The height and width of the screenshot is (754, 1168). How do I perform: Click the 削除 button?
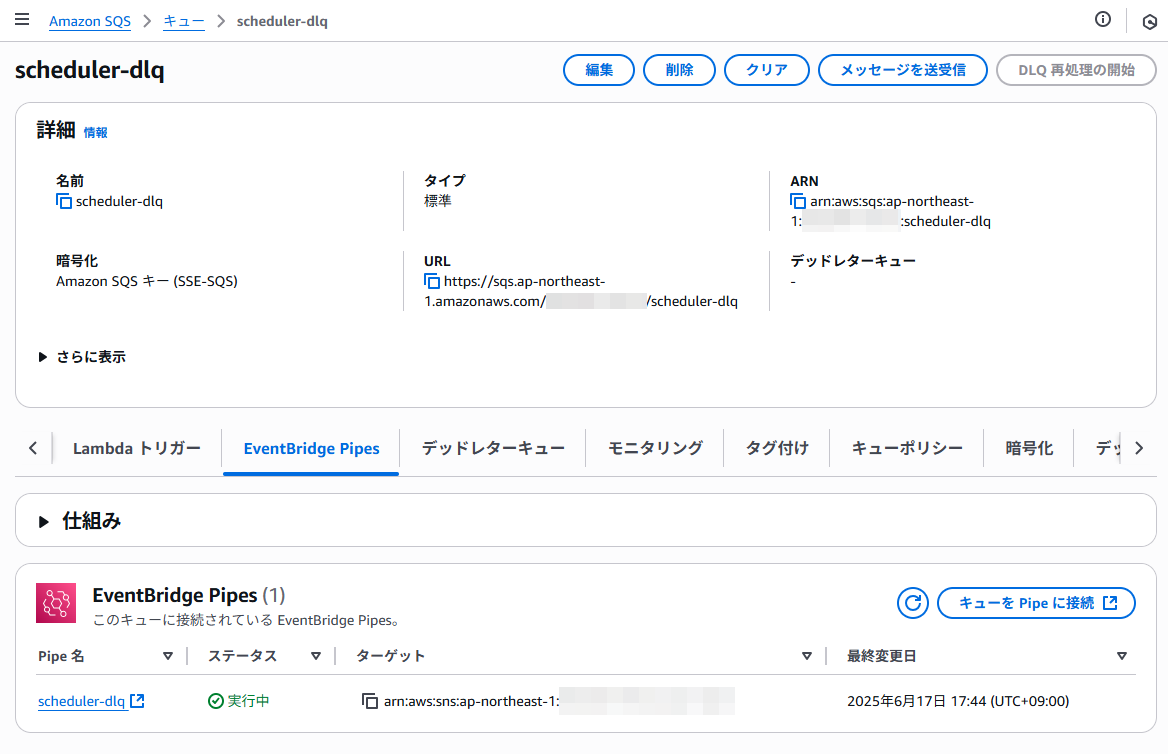[x=679, y=70]
